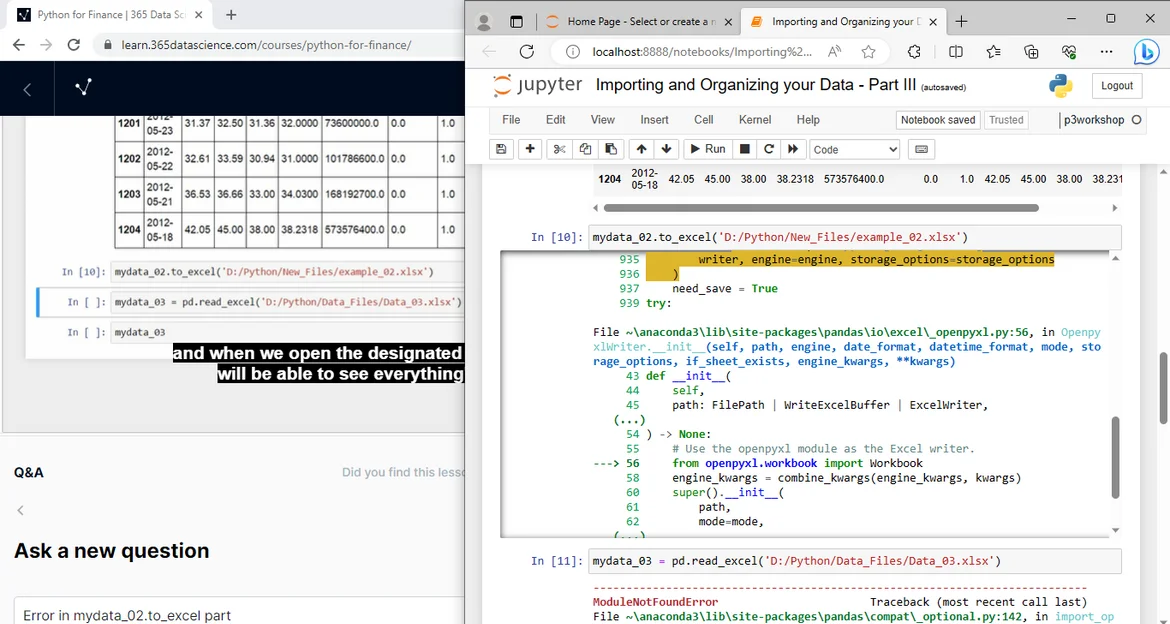Screen dimensions: 1170x624
Task: Click the Logout button
Action: (x=1117, y=86)
